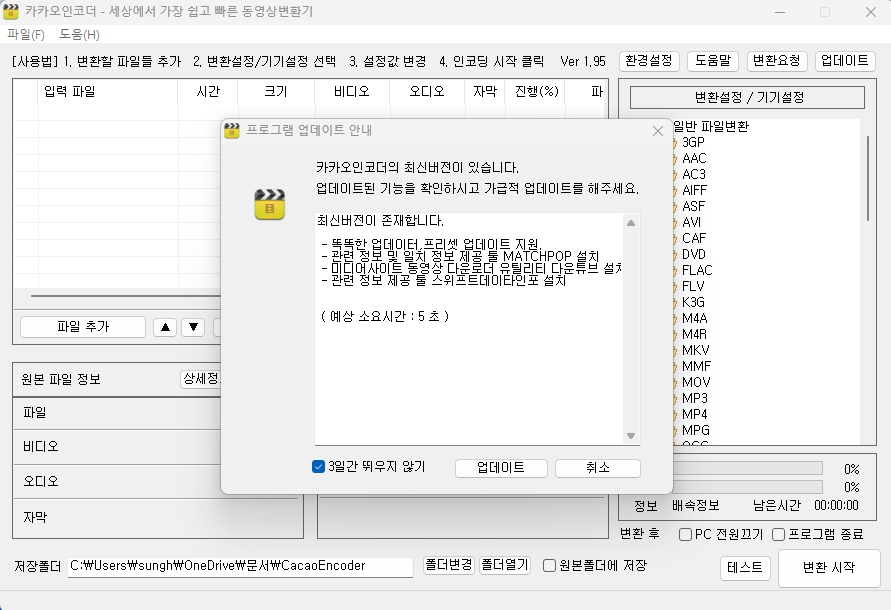This screenshot has height=610, width=891.
Task: Check 원본폴더에 저장 option
Action: pyautogui.click(x=549, y=566)
